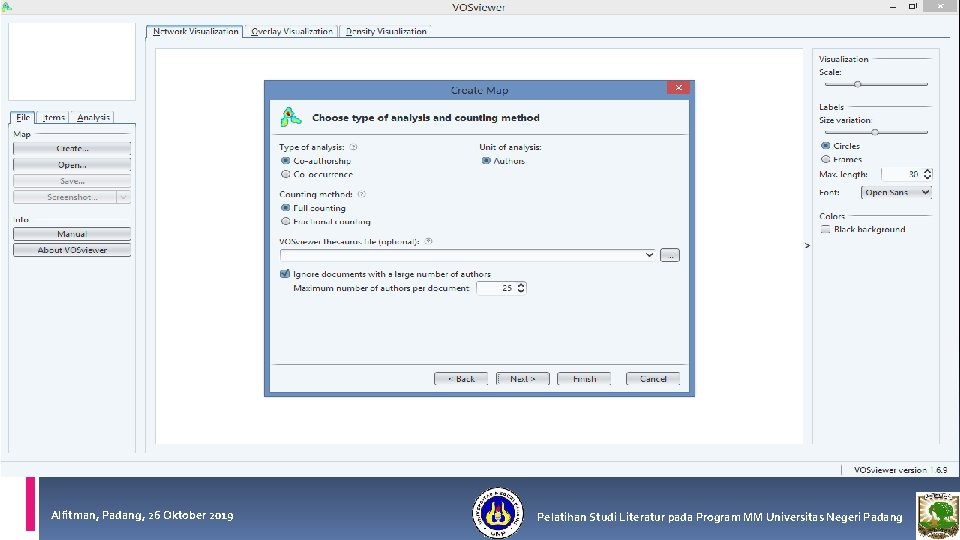Open the File tab
Image resolution: width=960 pixels, height=540 pixels.
click(x=23, y=117)
